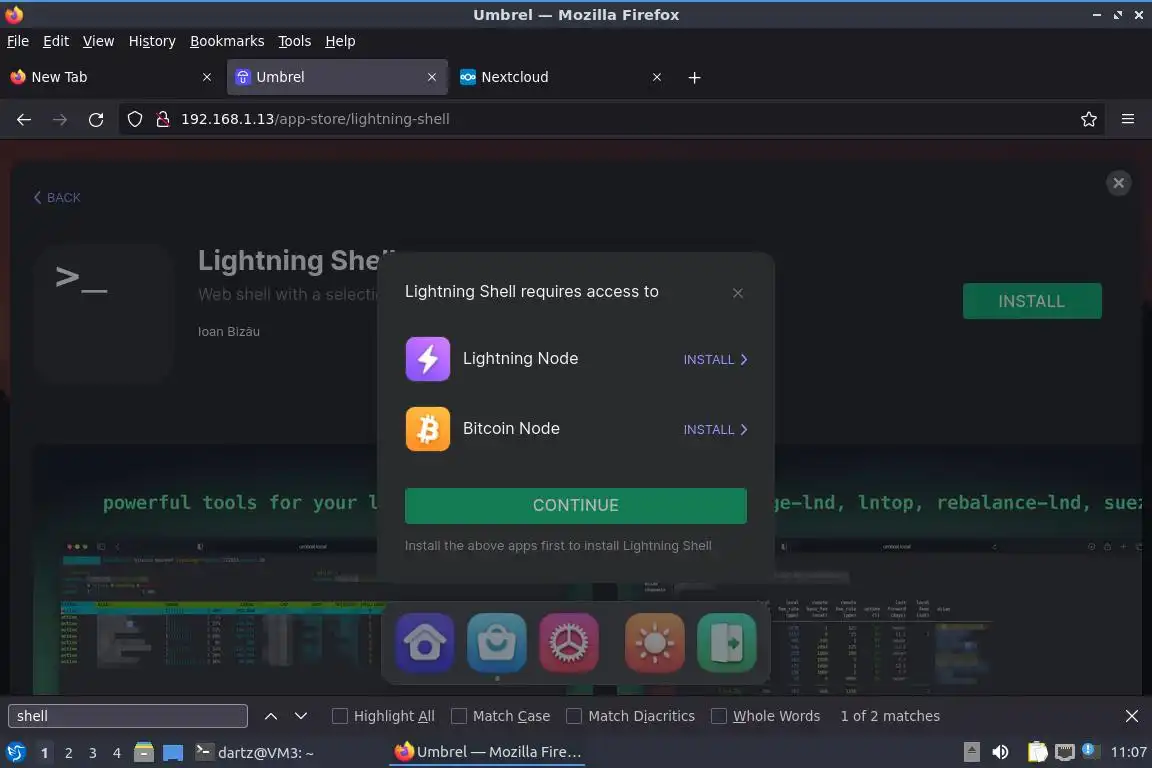Click the Lightning Shell terminal prompt icon

point(104,312)
